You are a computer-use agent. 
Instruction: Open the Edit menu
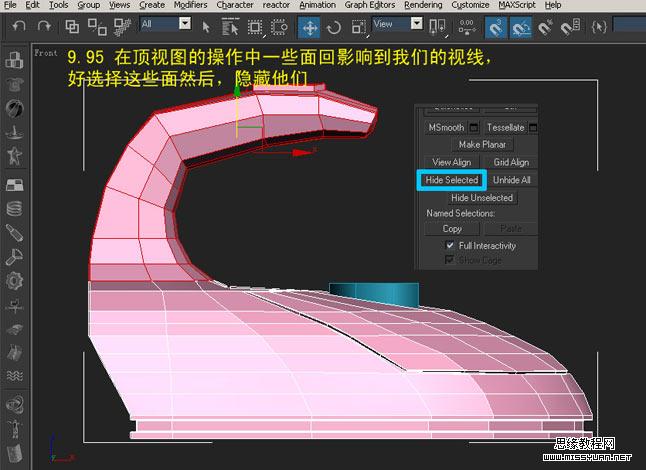pyautogui.click(x=33, y=5)
